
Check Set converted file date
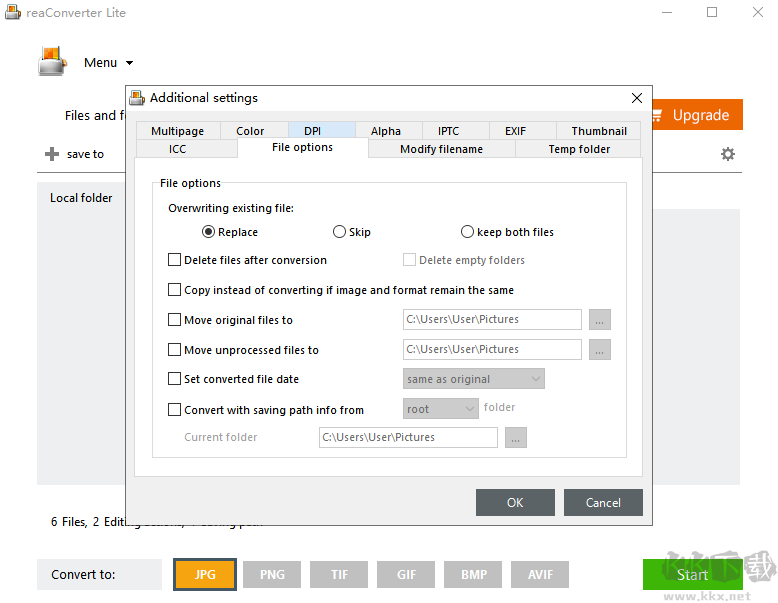tap(174, 379)
